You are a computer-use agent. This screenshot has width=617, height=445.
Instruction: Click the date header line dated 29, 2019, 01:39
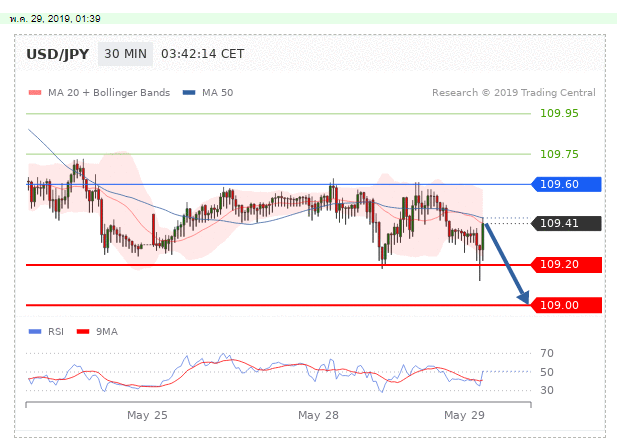tap(55, 18)
